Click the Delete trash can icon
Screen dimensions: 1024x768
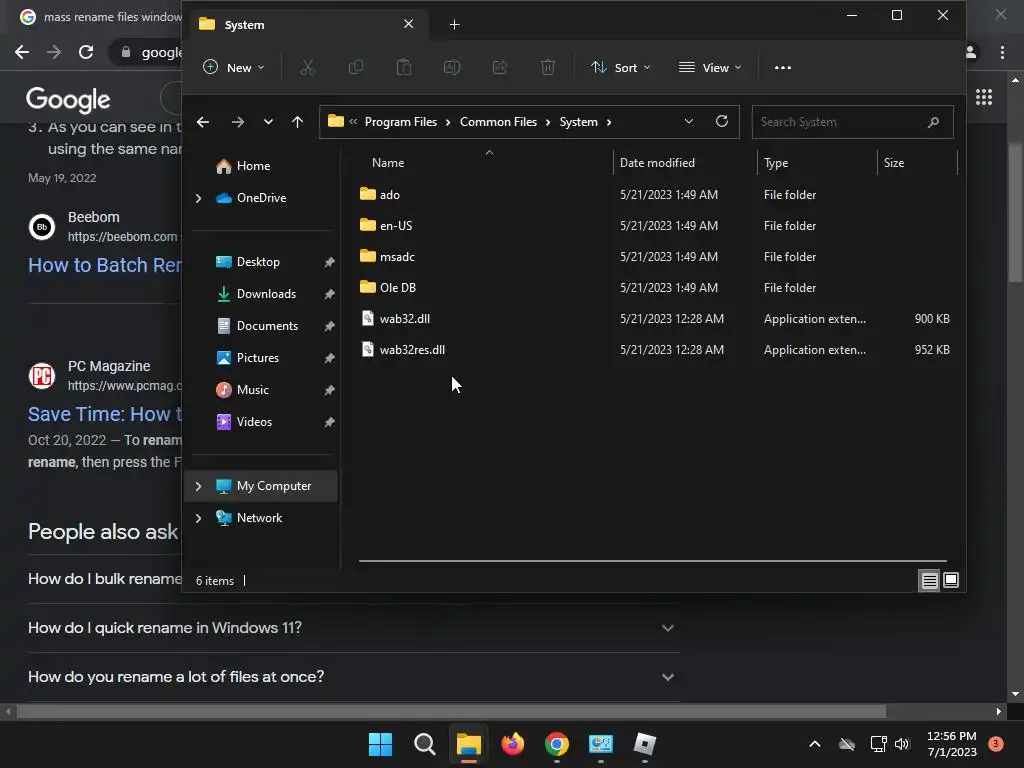click(x=548, y=67)
